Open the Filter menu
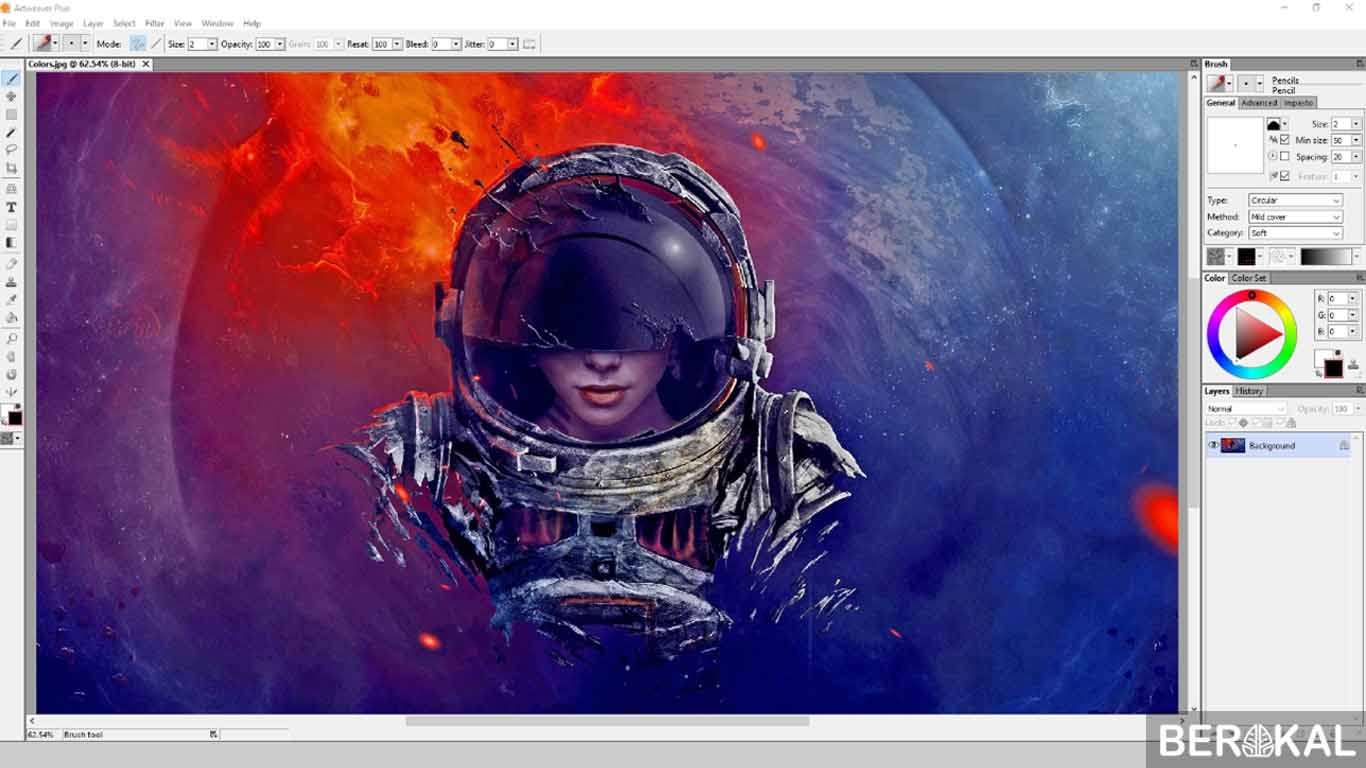Image resolution: width=1366 pixels, height=768 pixels. [155, 23]
